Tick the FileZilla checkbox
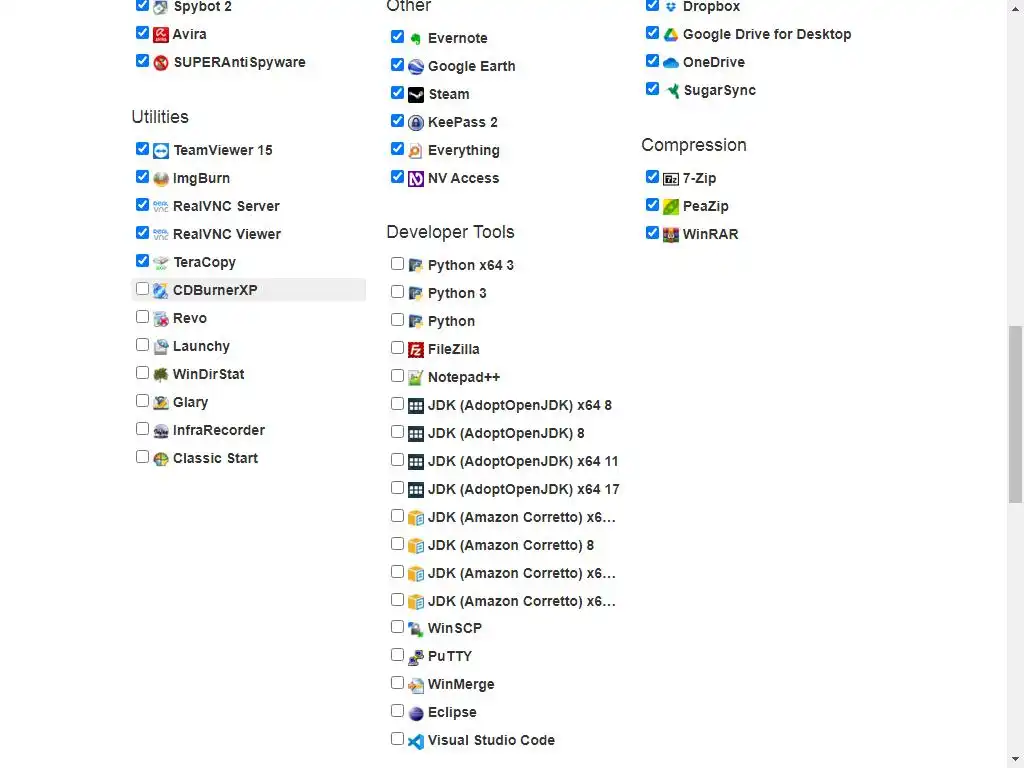This screenshot has width=1024, height=768. click(397, 348)
